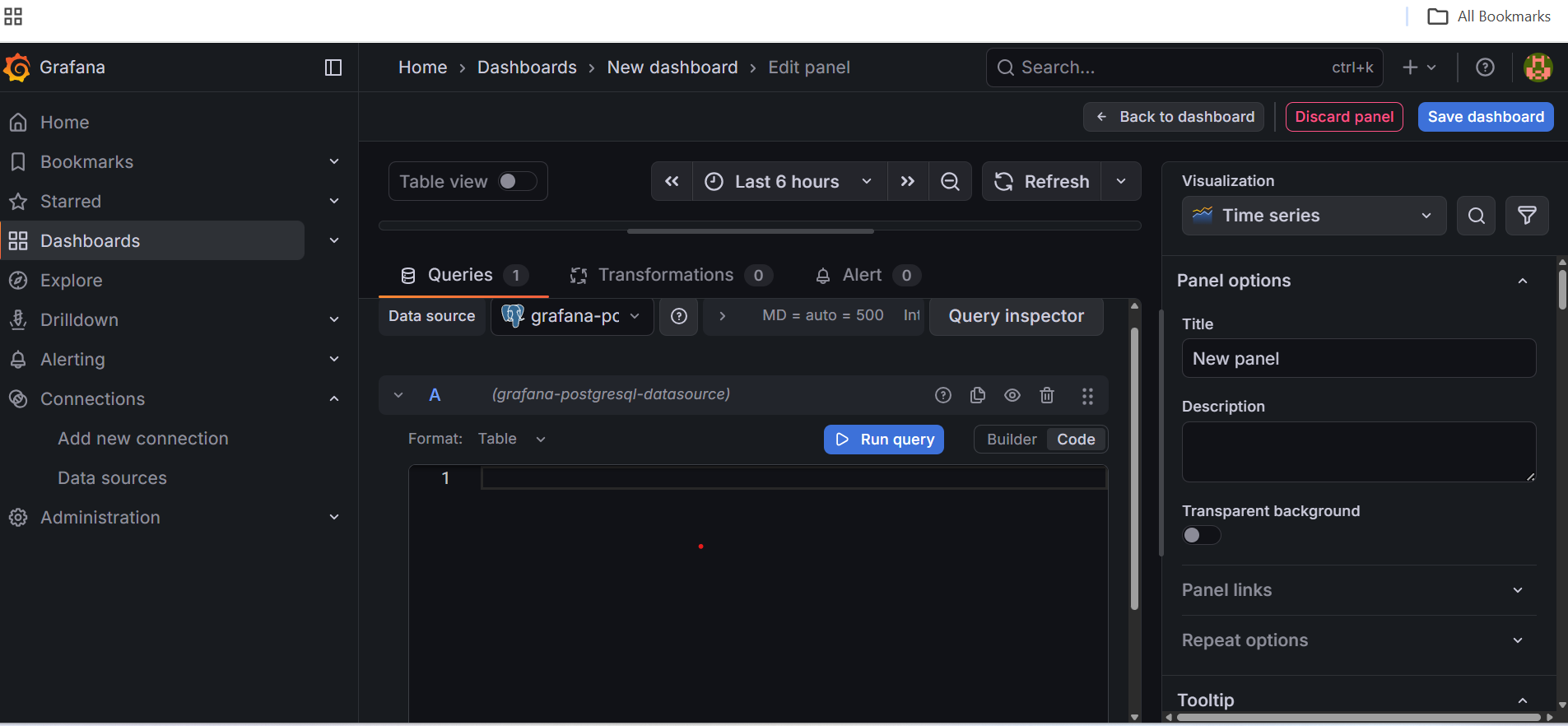Duplicate query A
Image resolution: width=1568 pixels, height=726 pixels.
pos(978,395)
